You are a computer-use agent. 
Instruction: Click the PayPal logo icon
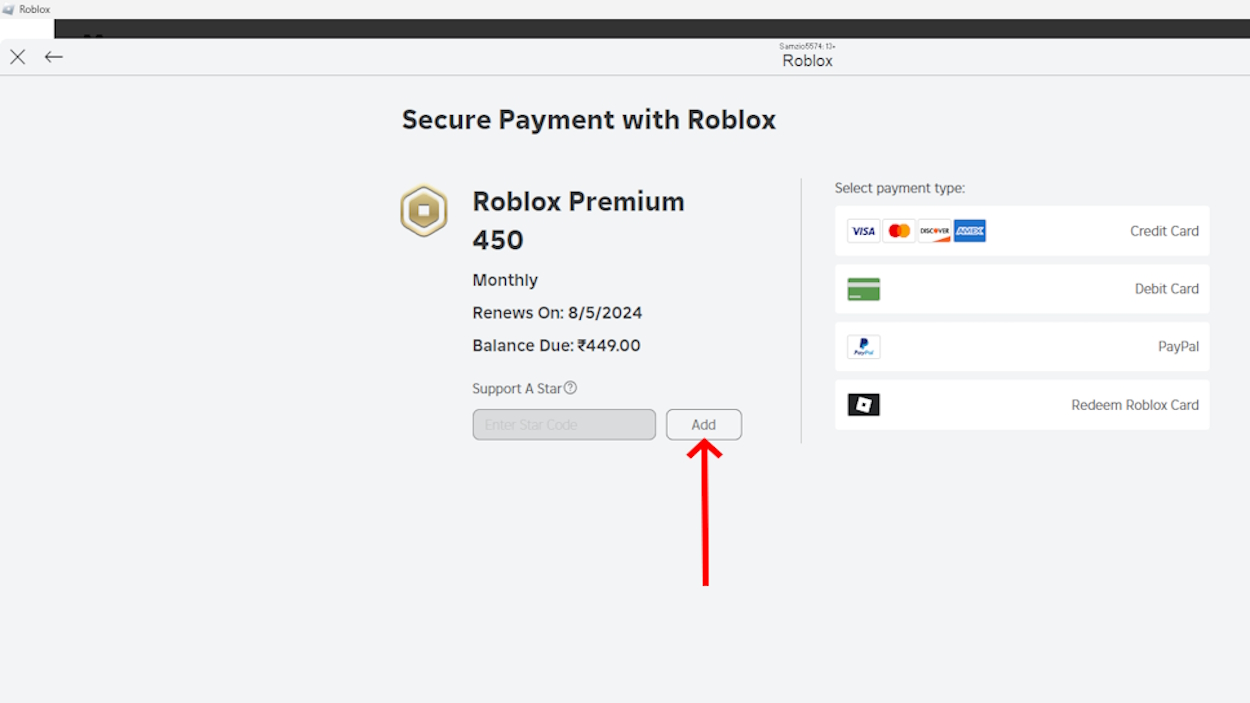click(x=864, y=347)
